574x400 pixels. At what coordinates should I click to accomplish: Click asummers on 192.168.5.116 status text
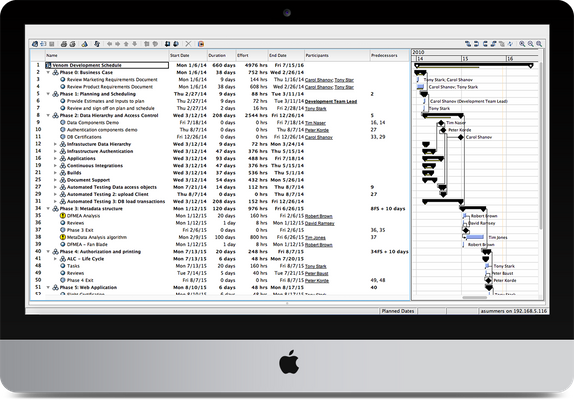coord(514,311)
